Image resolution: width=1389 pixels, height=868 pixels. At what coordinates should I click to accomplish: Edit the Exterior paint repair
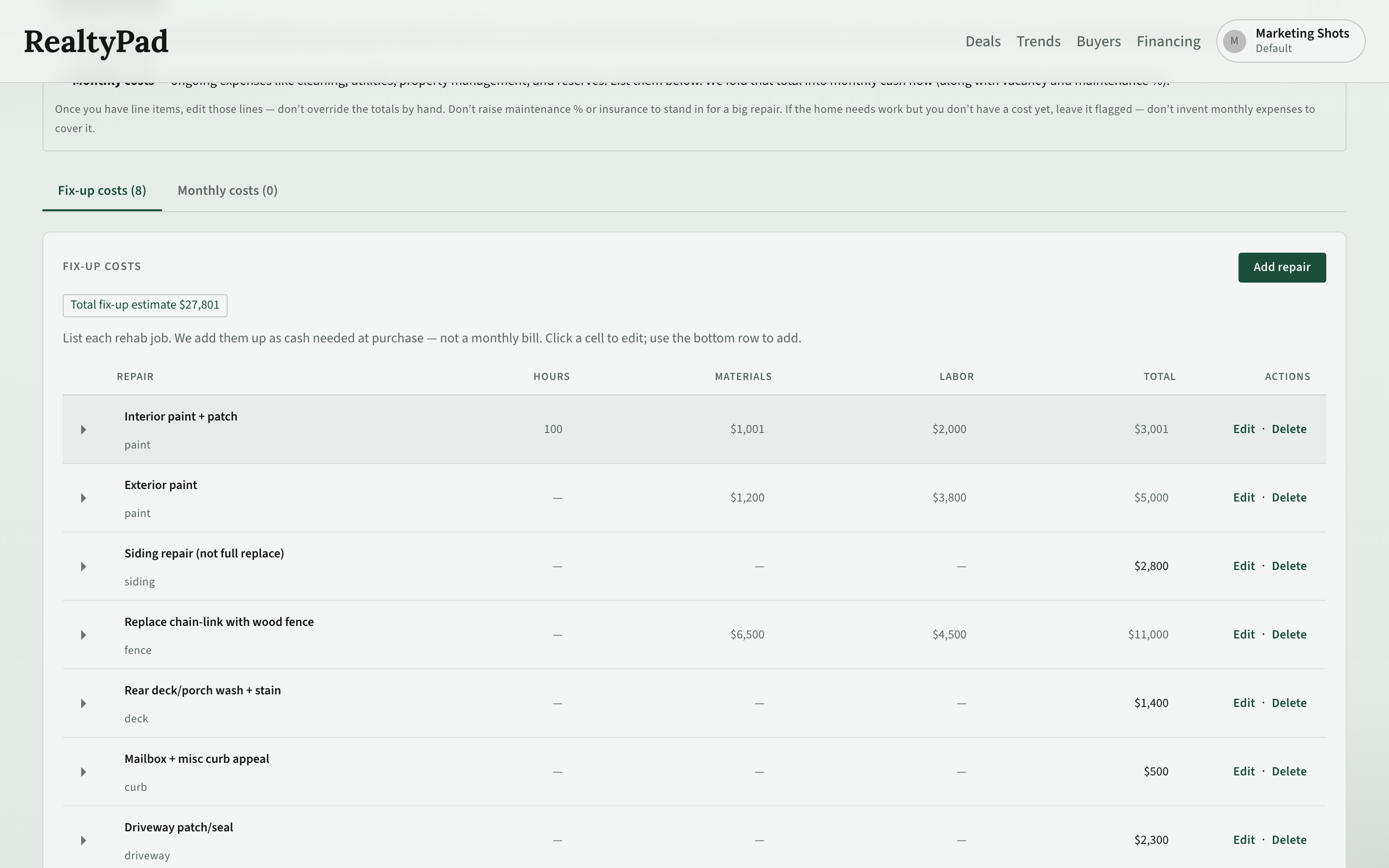tap(1243, 498)
